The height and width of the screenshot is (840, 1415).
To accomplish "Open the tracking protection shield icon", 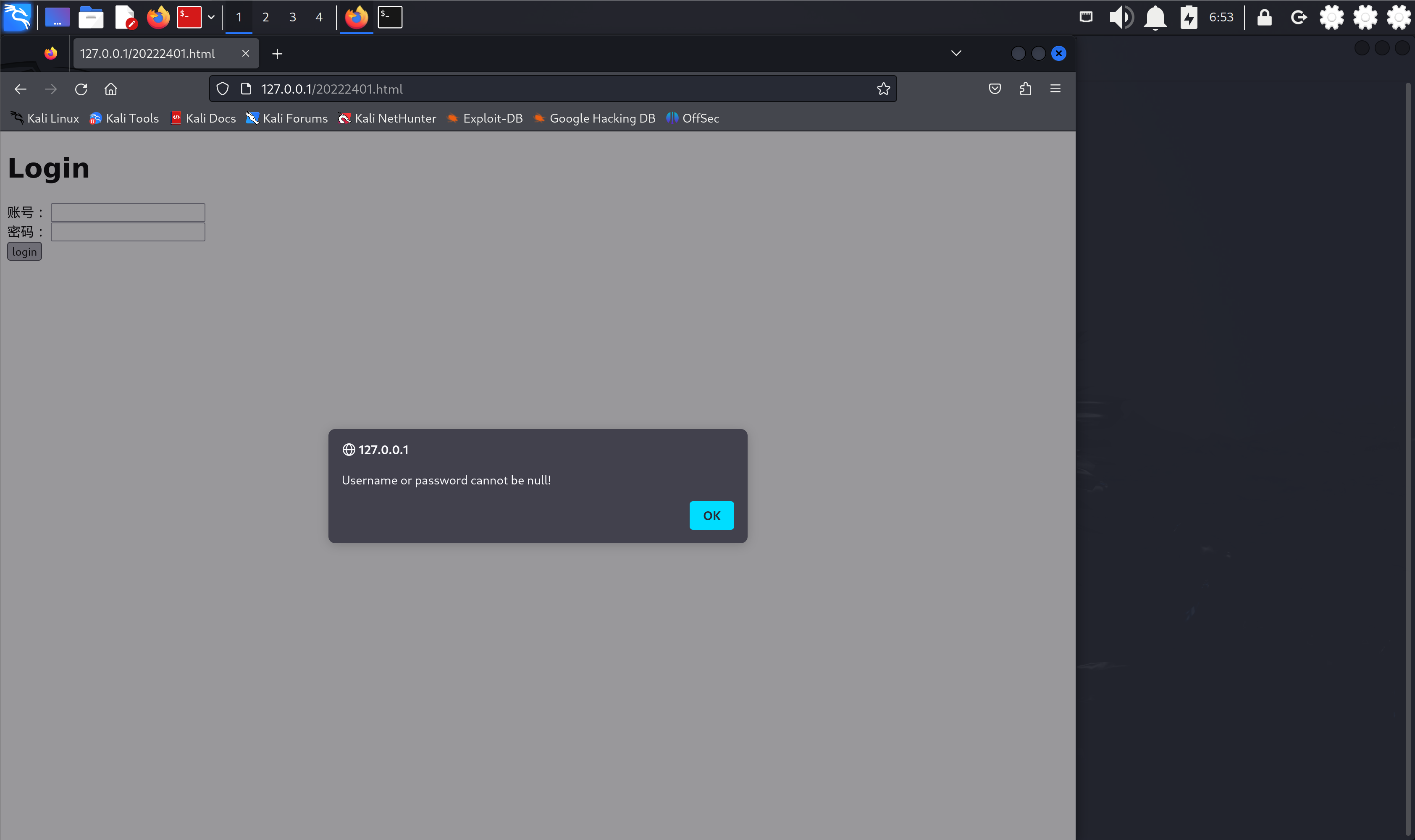I will 223,89.
